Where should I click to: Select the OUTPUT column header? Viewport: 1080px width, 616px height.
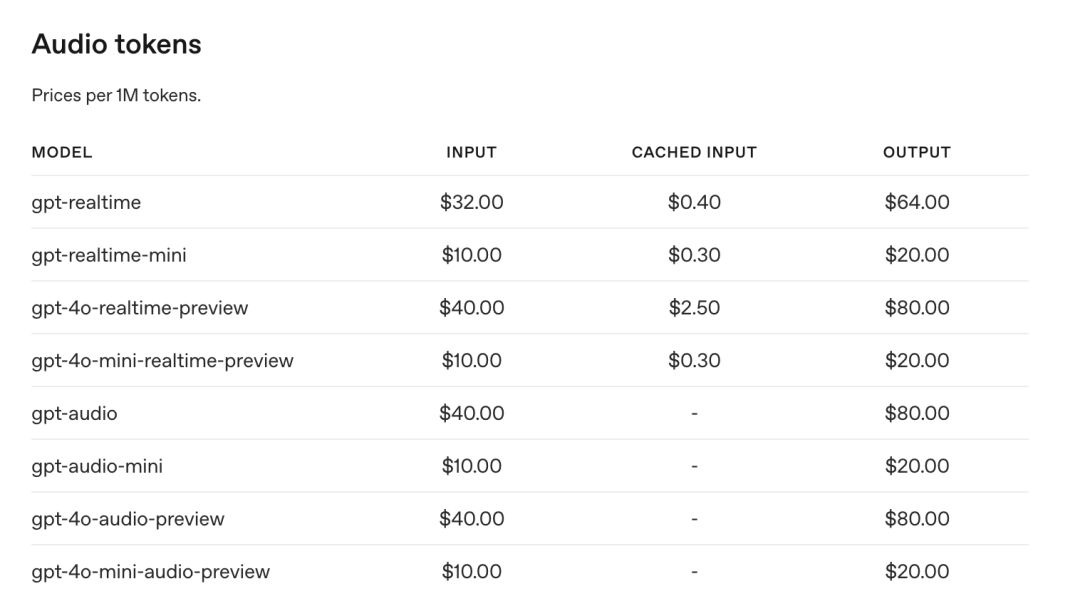click(916, 153)
